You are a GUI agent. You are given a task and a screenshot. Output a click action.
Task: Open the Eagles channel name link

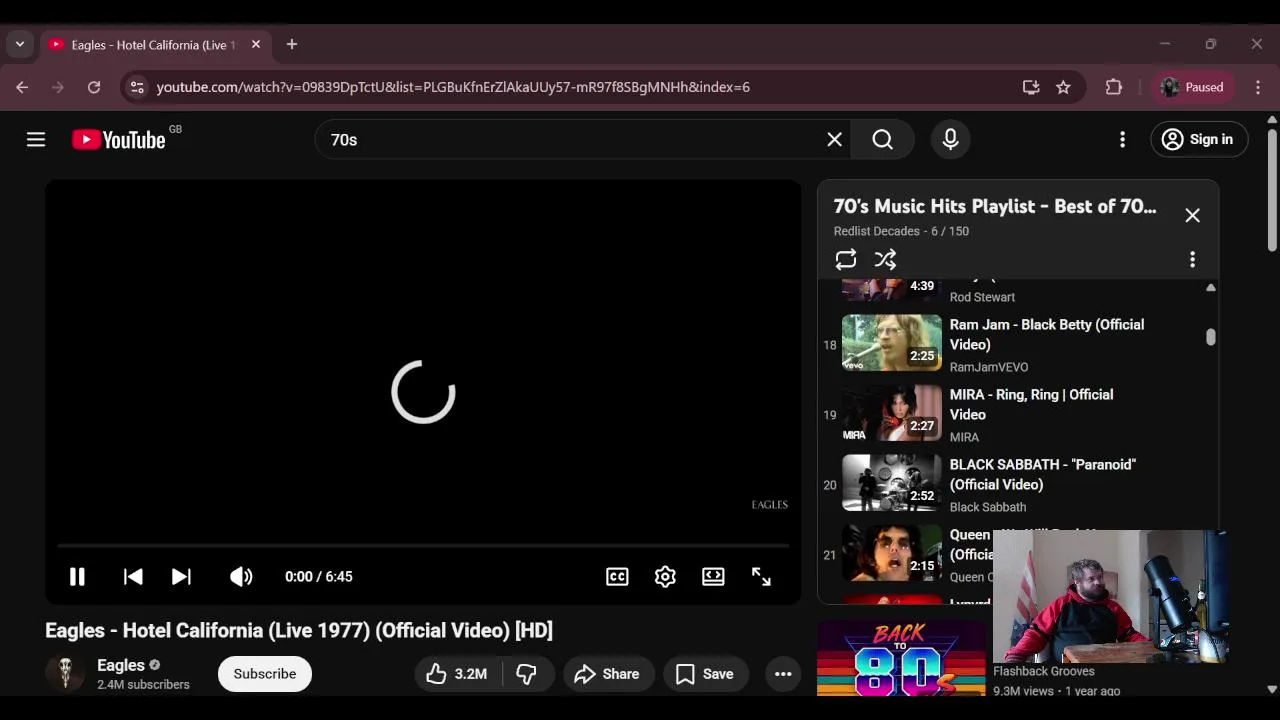(x=121, y=665)
